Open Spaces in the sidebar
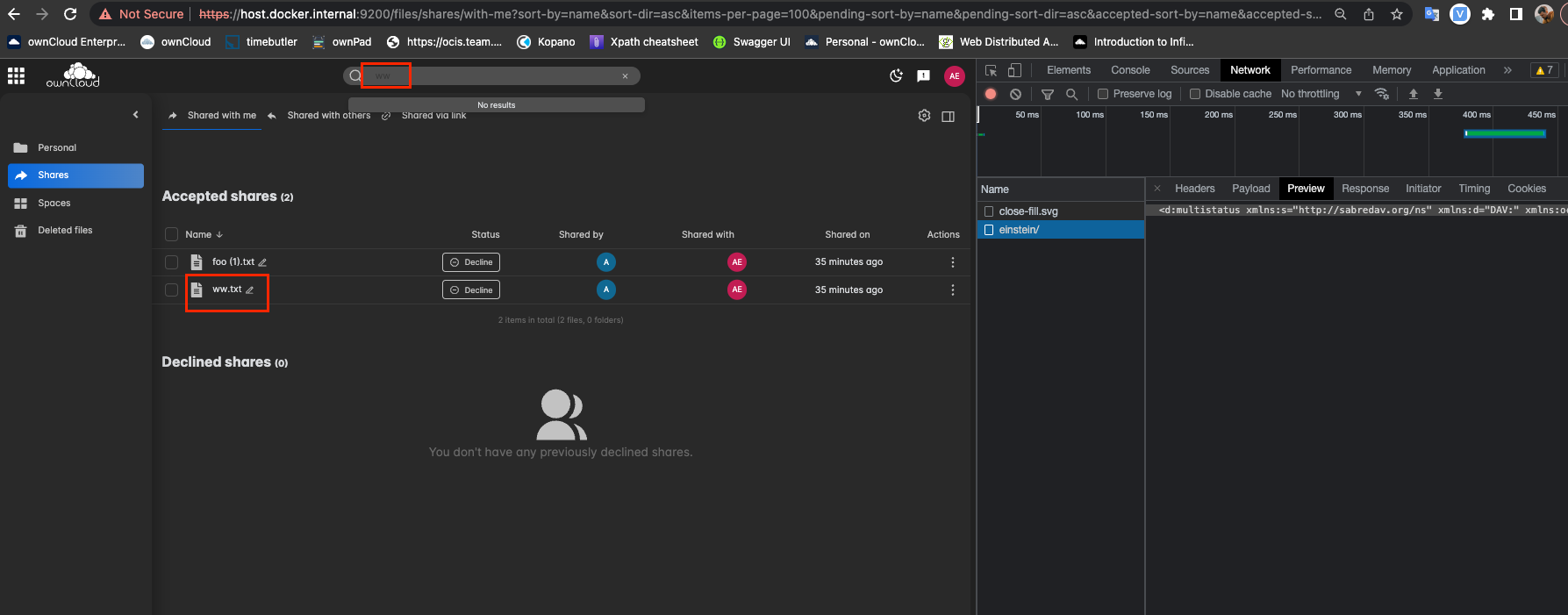The height and width of the screenshot is (615, 1568). (x=75, y=203)
